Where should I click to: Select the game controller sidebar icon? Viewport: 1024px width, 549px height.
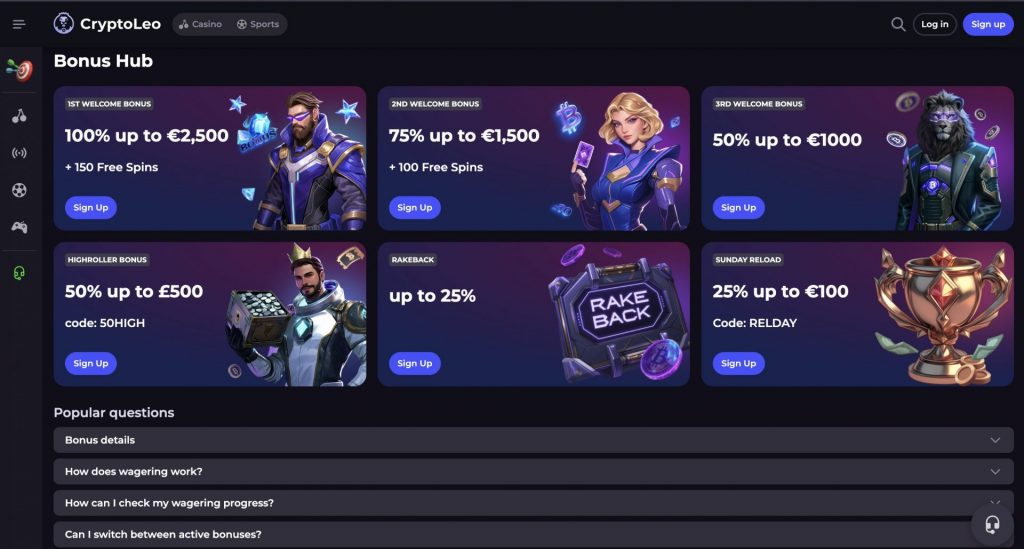coord(20,227)
